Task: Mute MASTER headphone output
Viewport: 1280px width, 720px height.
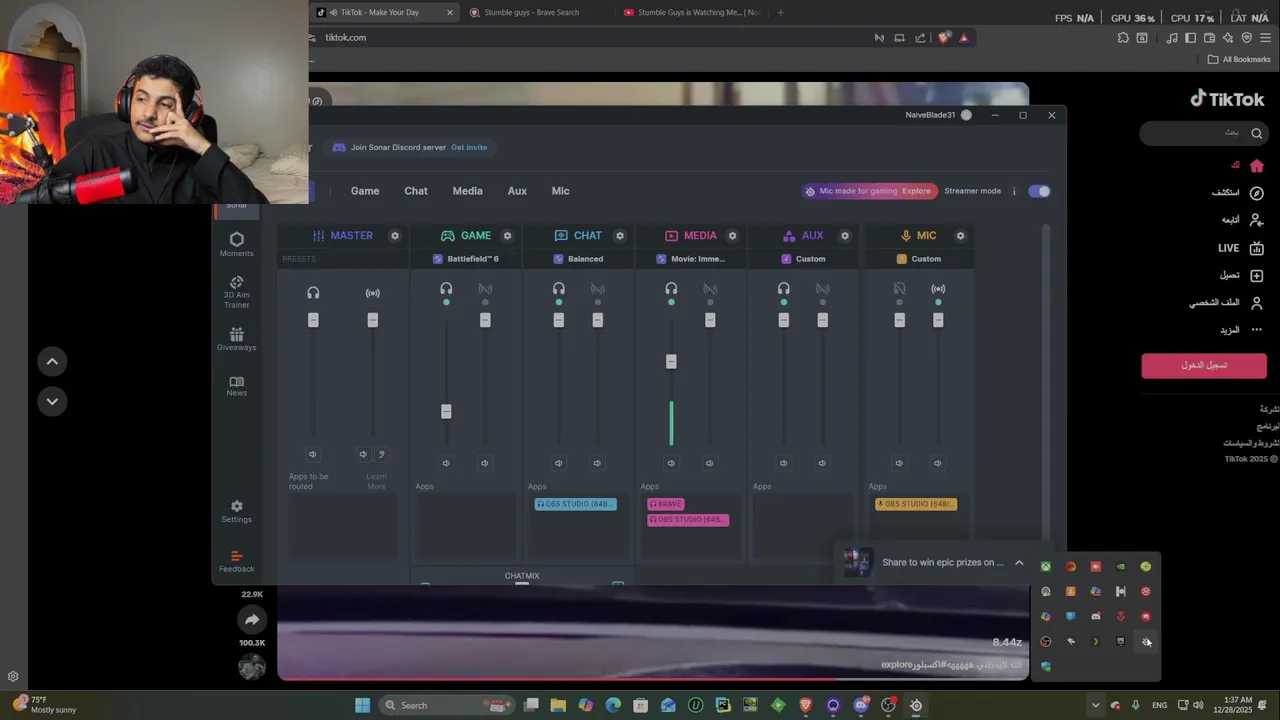Action: point(313,454)
